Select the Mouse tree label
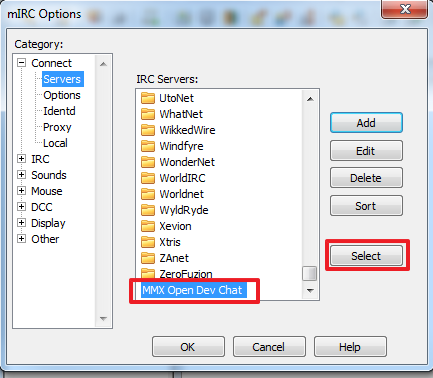The width and height of the screenshot is (433, 378). [x=47, y=191]
